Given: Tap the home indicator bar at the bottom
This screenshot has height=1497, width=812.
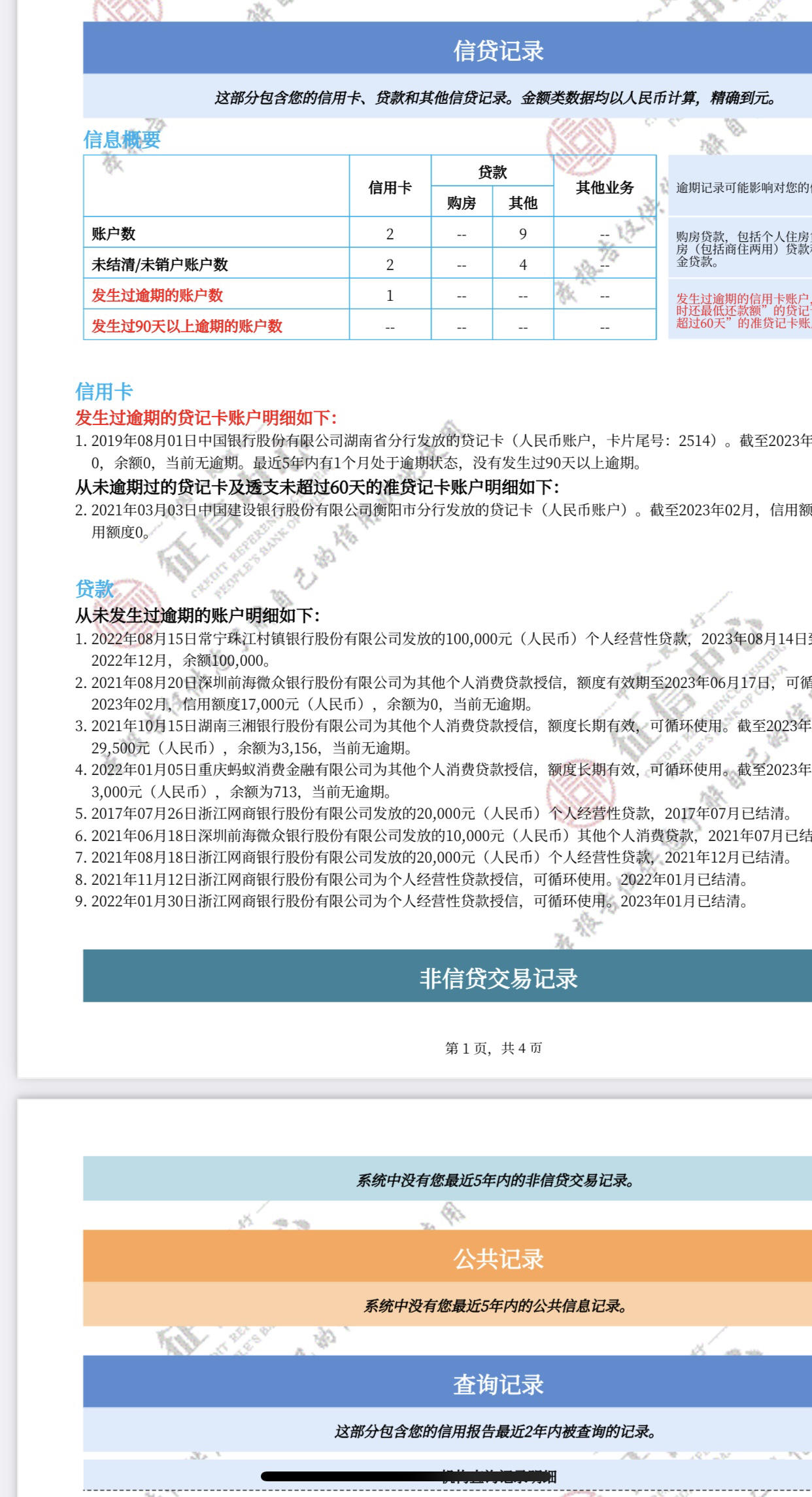Looking at the screenshot, I should pos(405,1476).
